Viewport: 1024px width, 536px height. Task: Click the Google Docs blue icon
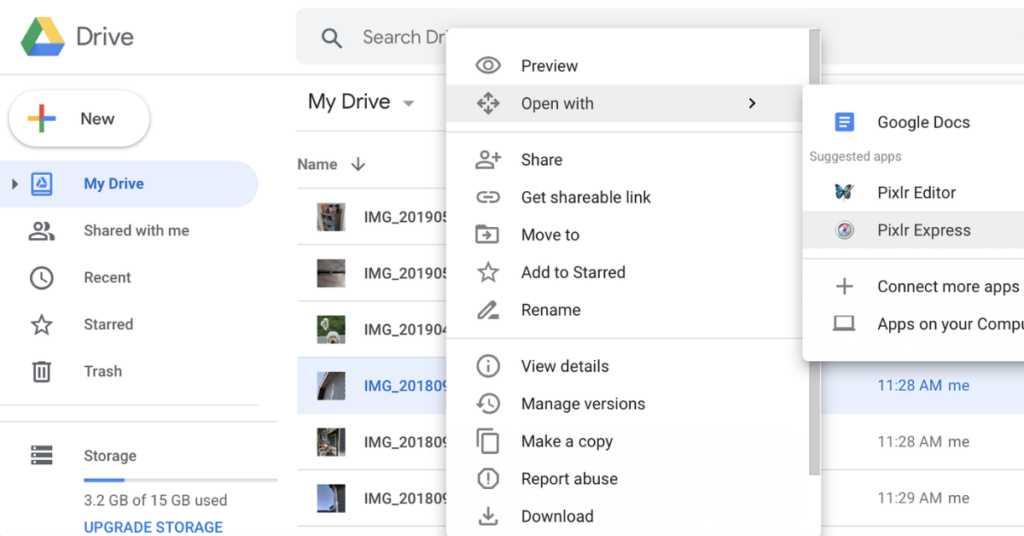click(844, 122)
